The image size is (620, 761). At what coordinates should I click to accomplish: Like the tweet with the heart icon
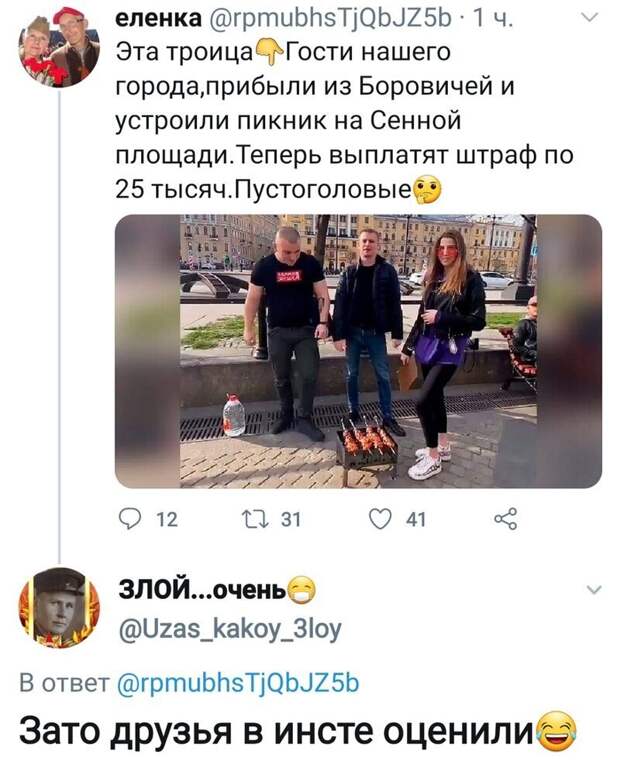click(380, 519)
